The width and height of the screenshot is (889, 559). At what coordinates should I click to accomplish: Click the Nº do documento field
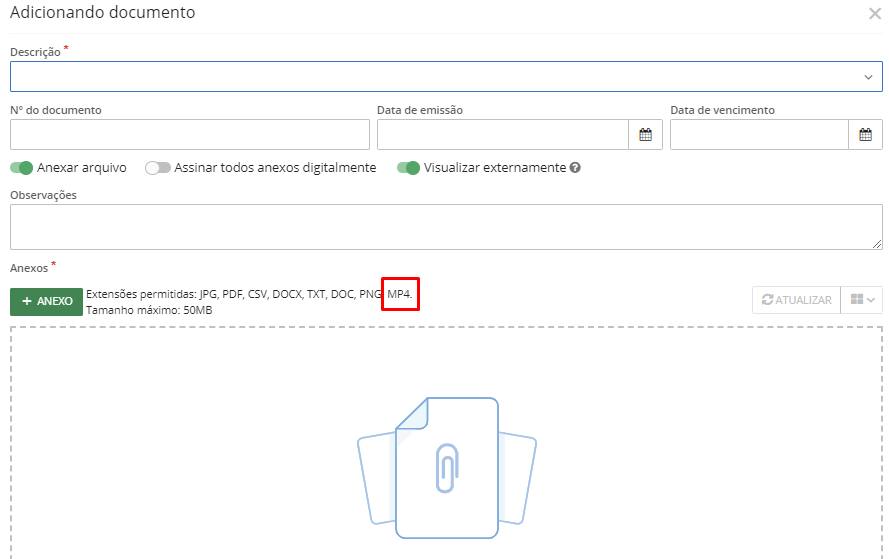tap(190, 135)
